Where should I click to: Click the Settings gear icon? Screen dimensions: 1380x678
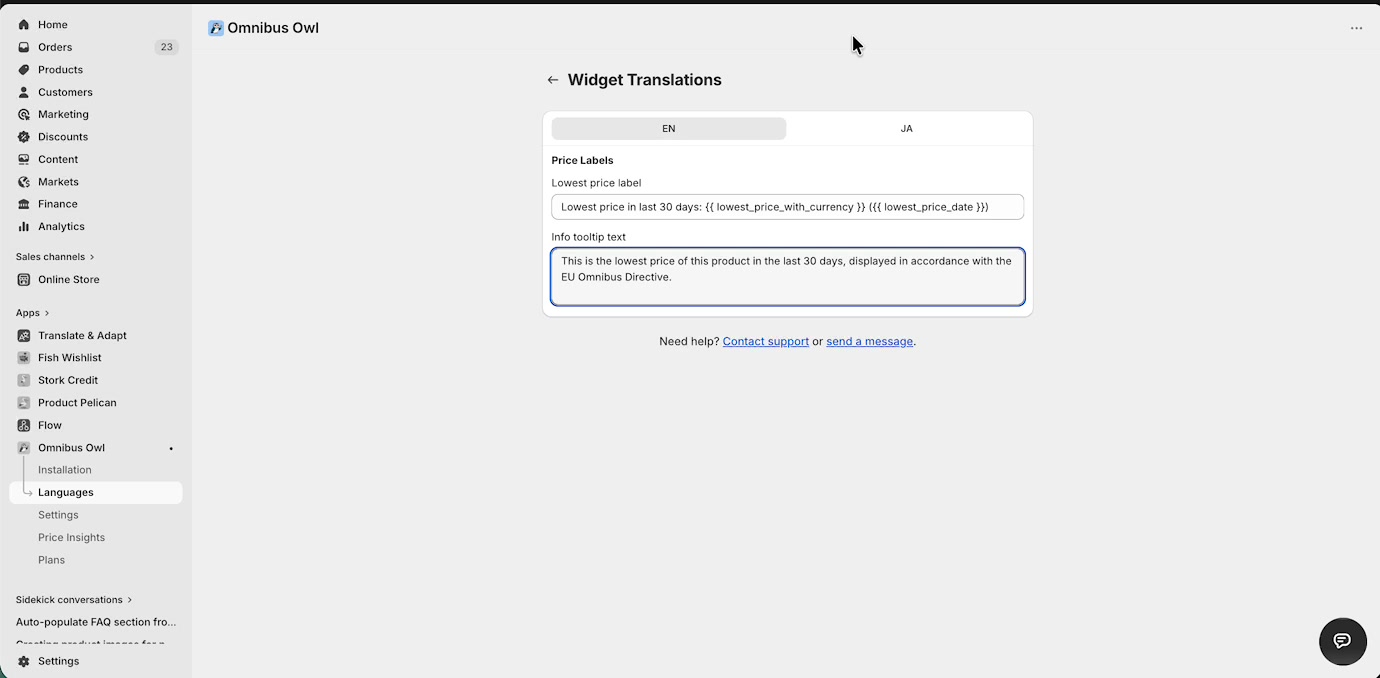point(24,661)
